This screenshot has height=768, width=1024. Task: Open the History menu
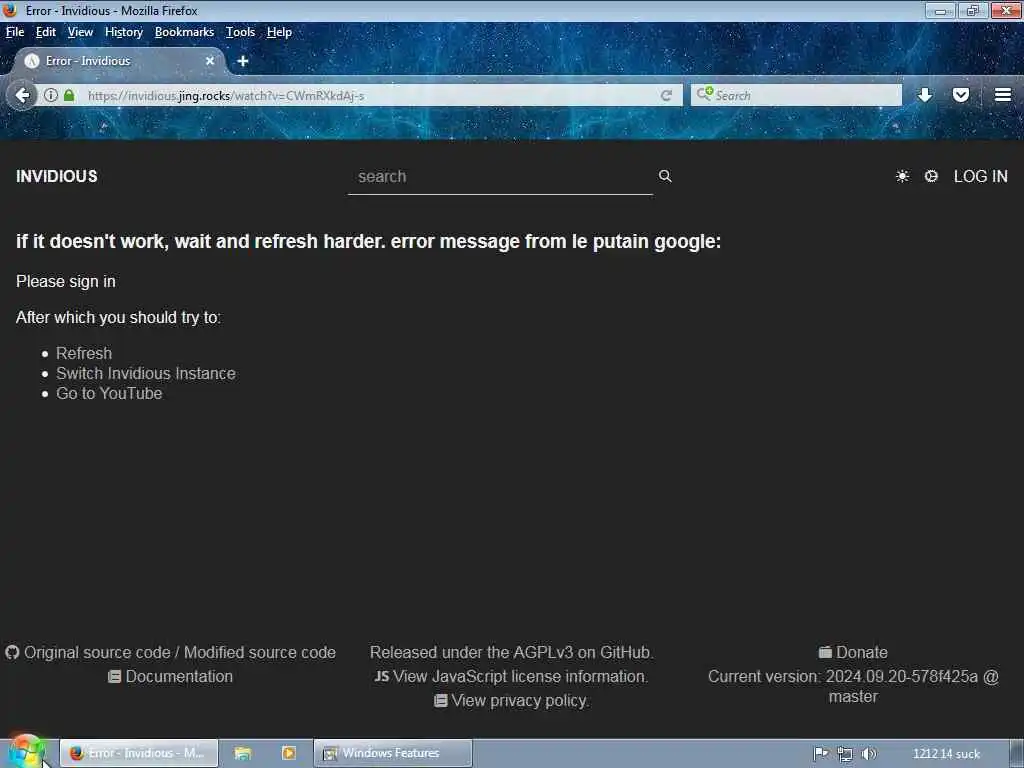(x=123, y=32)
